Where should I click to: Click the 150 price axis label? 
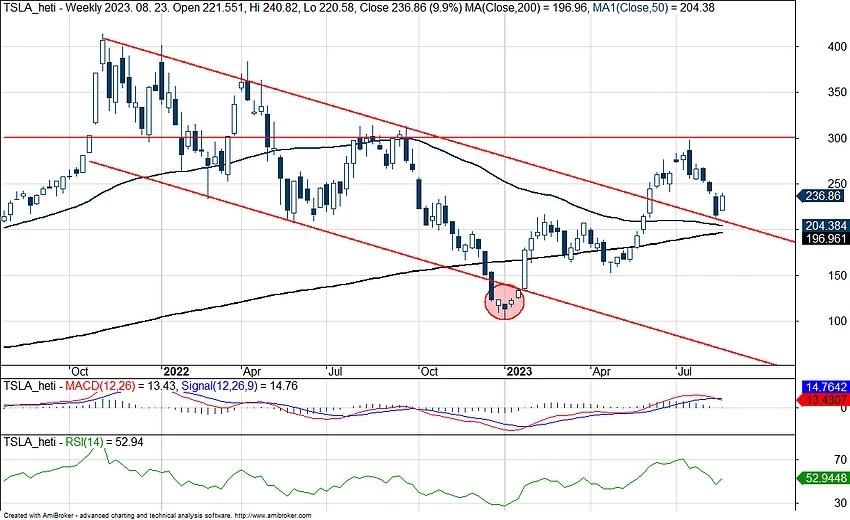tap(837, 275)
